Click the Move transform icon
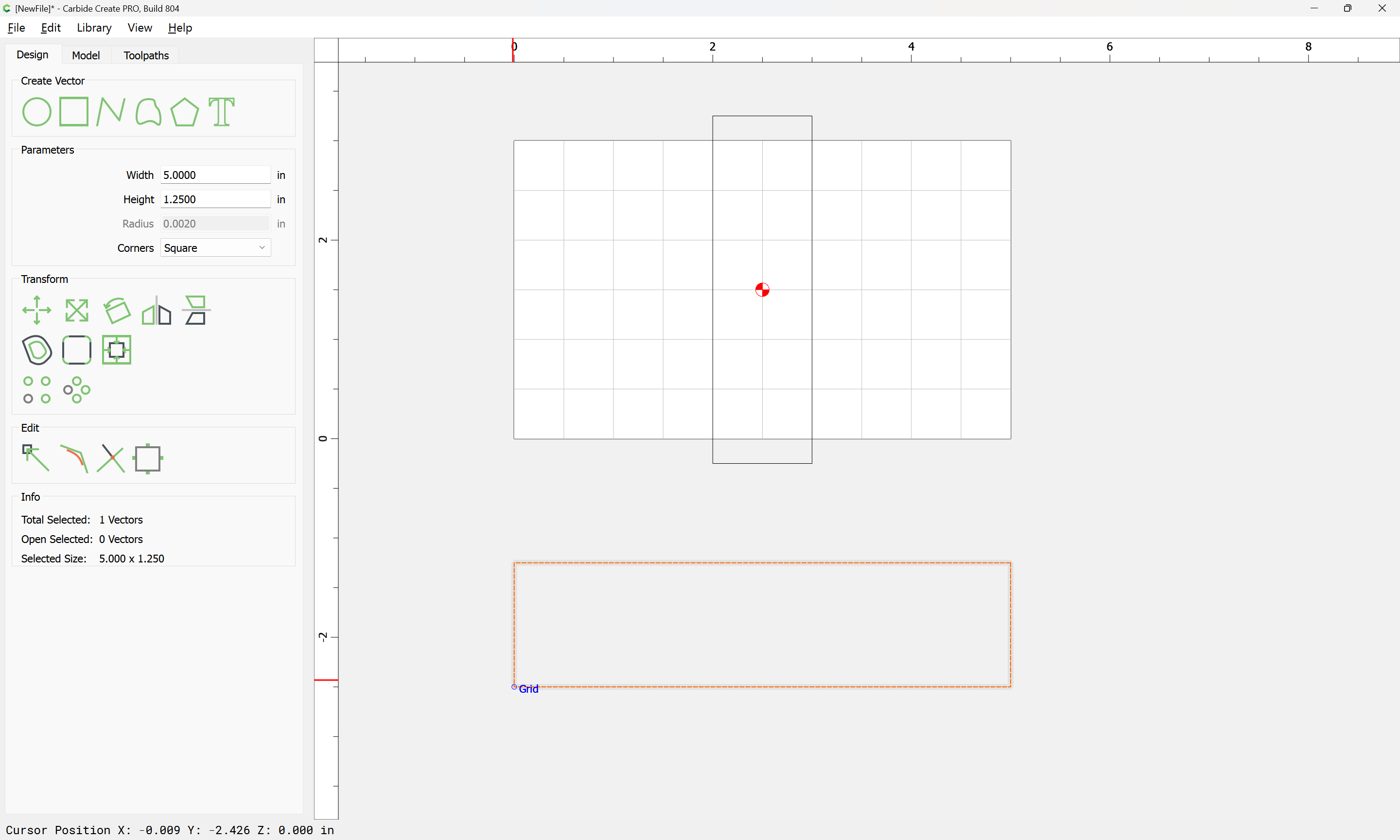 click(x=37, y=310)
